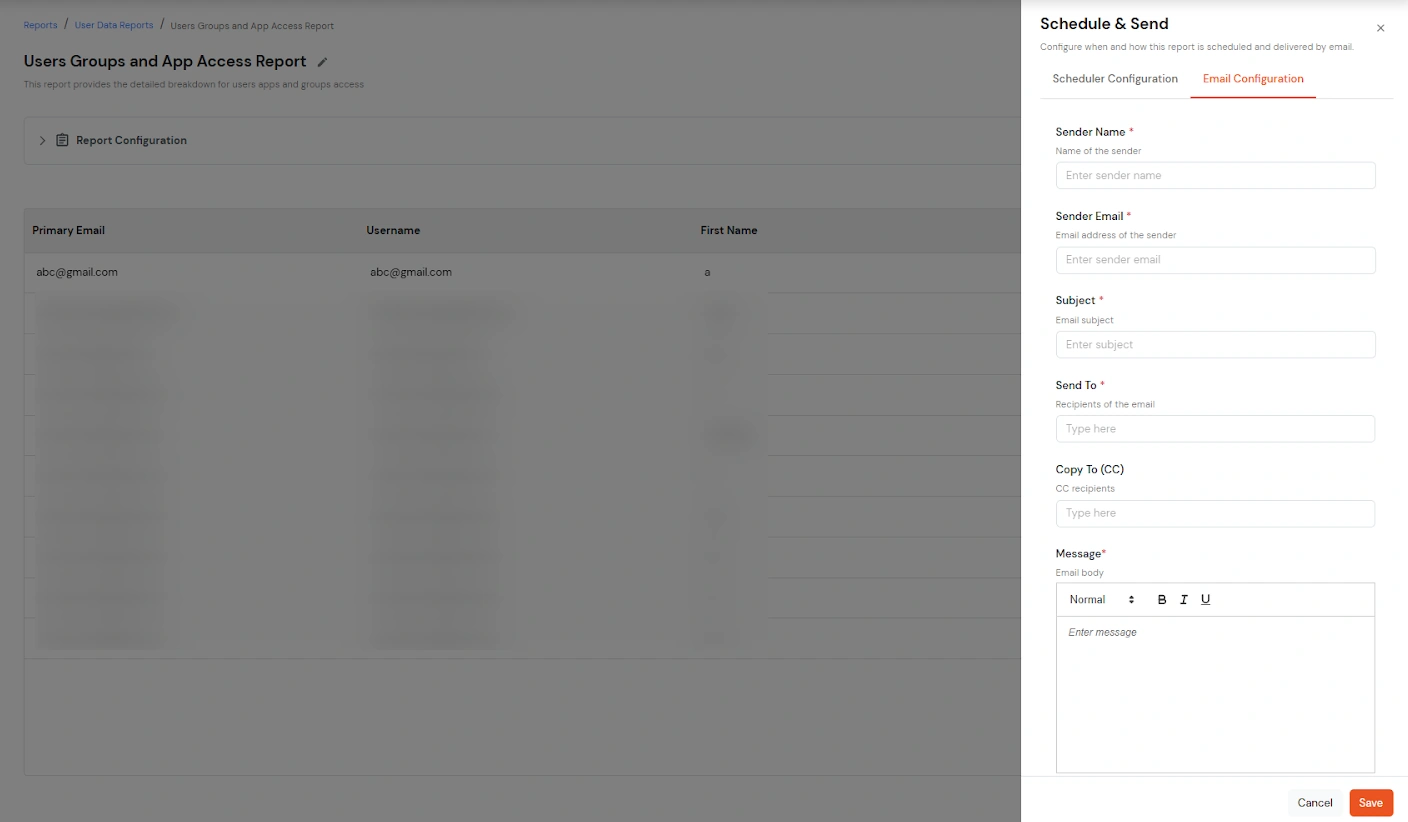Cancel the Schedule & Send changes
This screenshot has height=822, width=1408.
(1314, 802)
